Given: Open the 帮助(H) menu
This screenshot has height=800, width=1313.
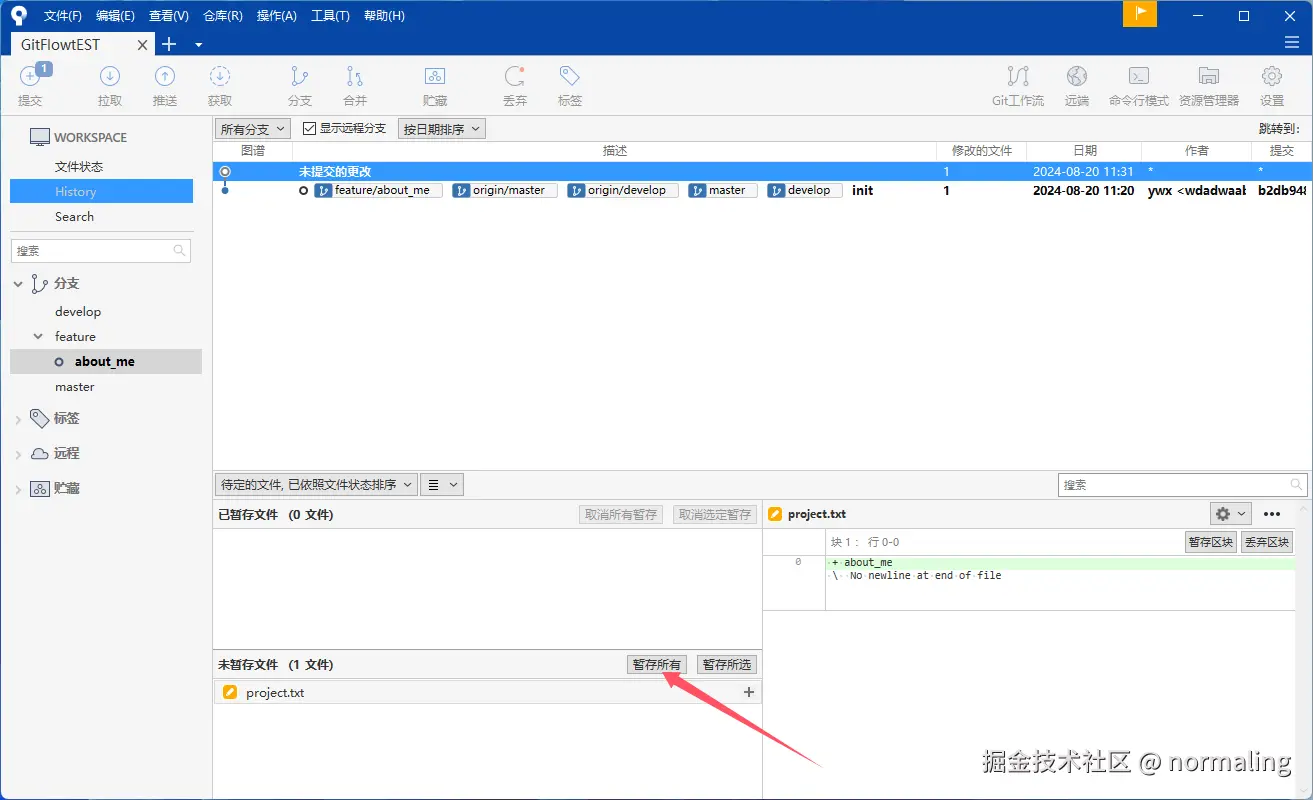Looking at the screenshot, I should tap(384, 16).
